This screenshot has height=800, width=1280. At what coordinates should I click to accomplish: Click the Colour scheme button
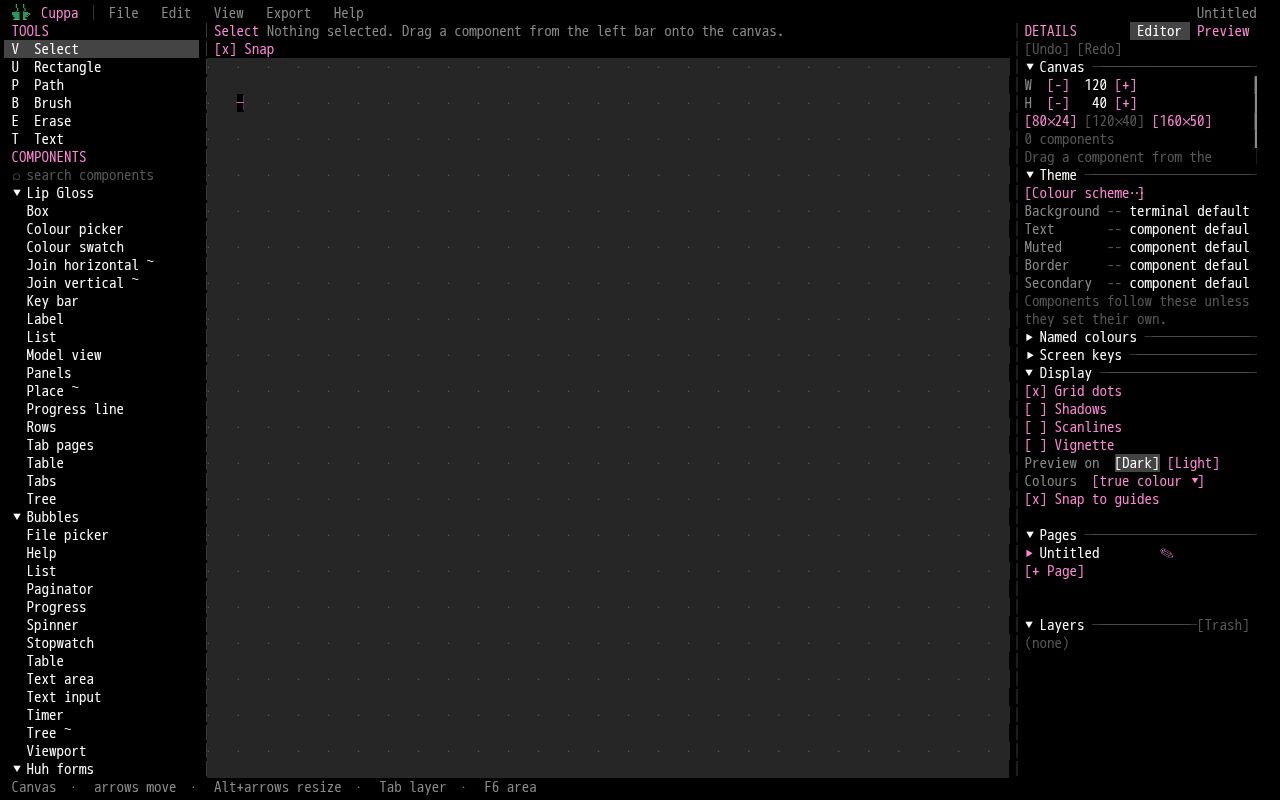click(x=1084, y=193)
